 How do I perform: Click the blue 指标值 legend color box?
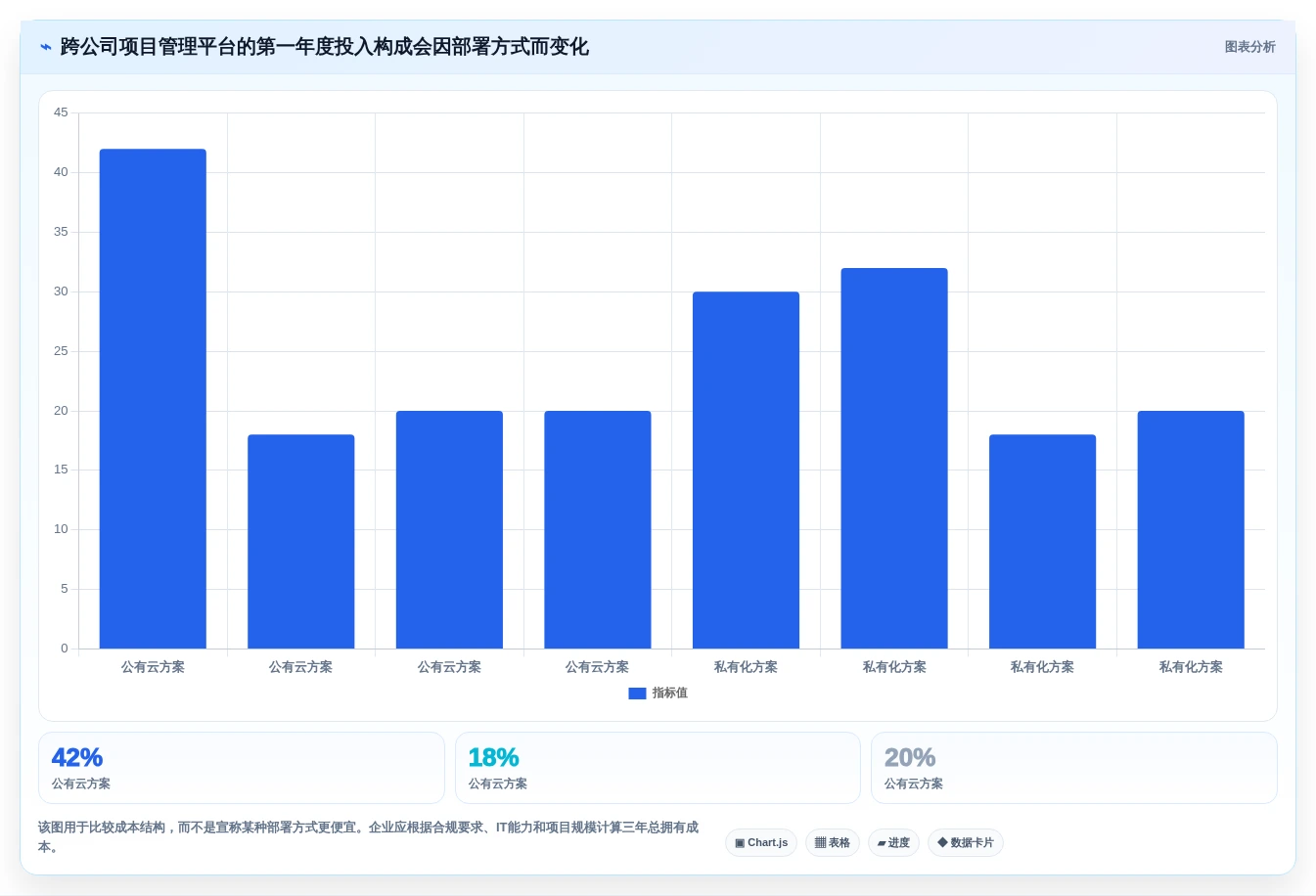(x=637, y=694)
